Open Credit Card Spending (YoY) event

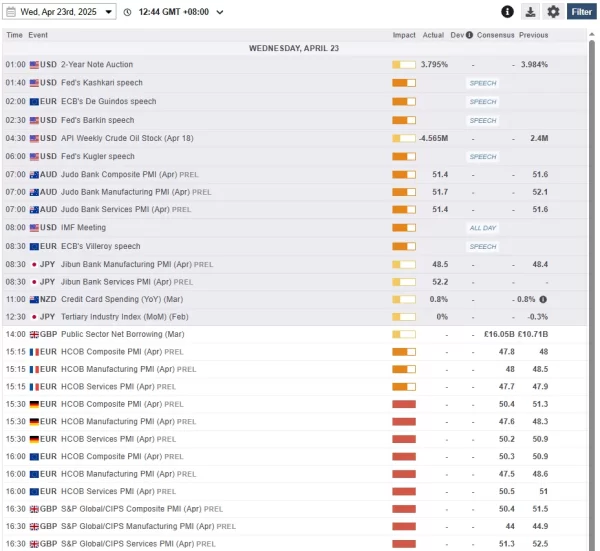click(122, 299)
